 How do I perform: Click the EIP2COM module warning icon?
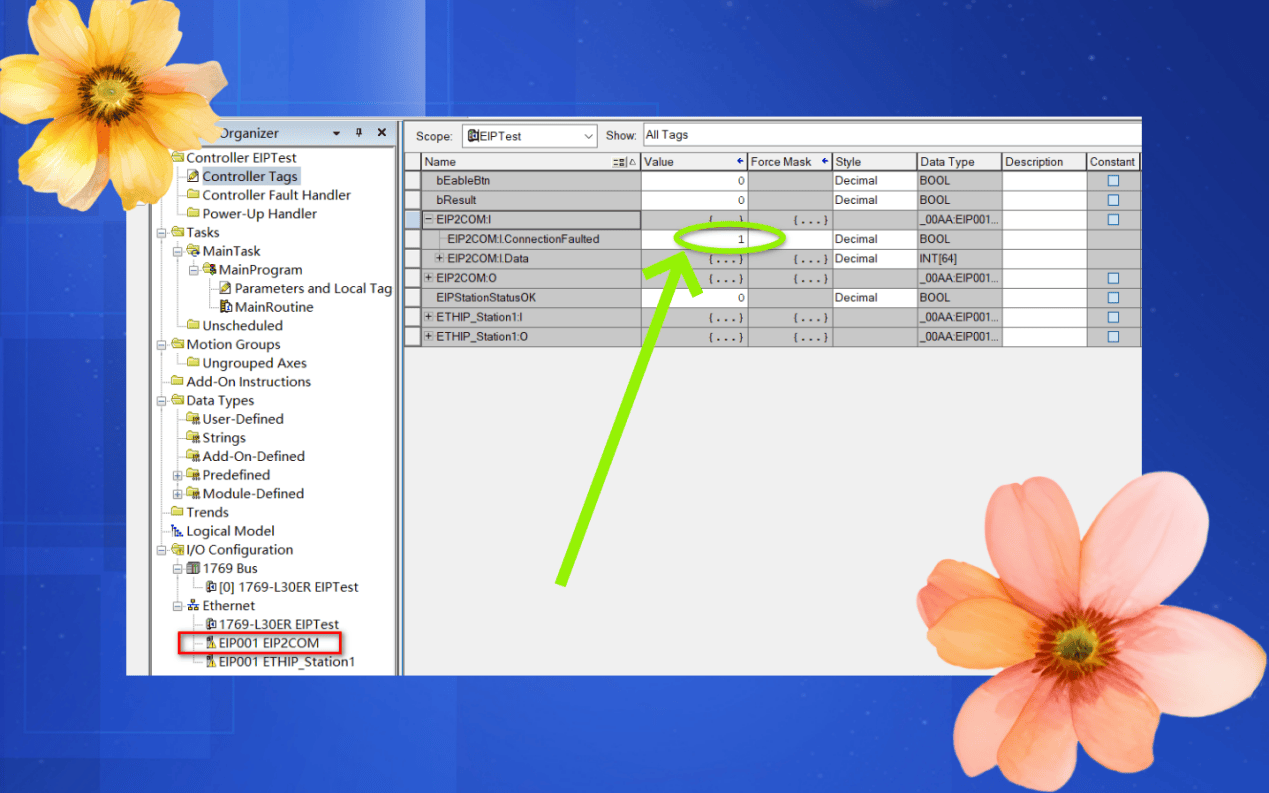pyautogui.click(x=210, y=643)
